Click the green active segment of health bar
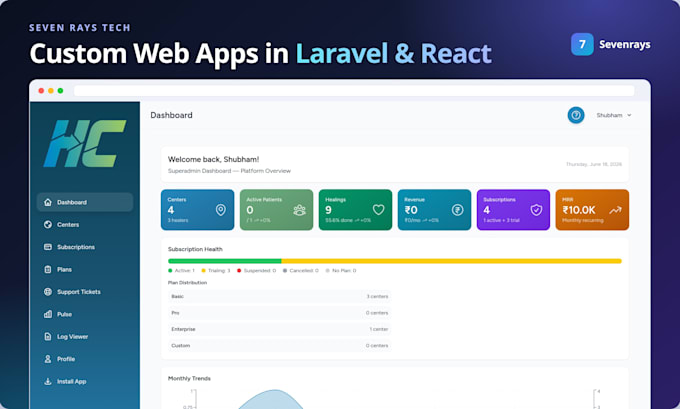Screen dimensions: 680x409 pyautogui.click(x=225, y=261)
